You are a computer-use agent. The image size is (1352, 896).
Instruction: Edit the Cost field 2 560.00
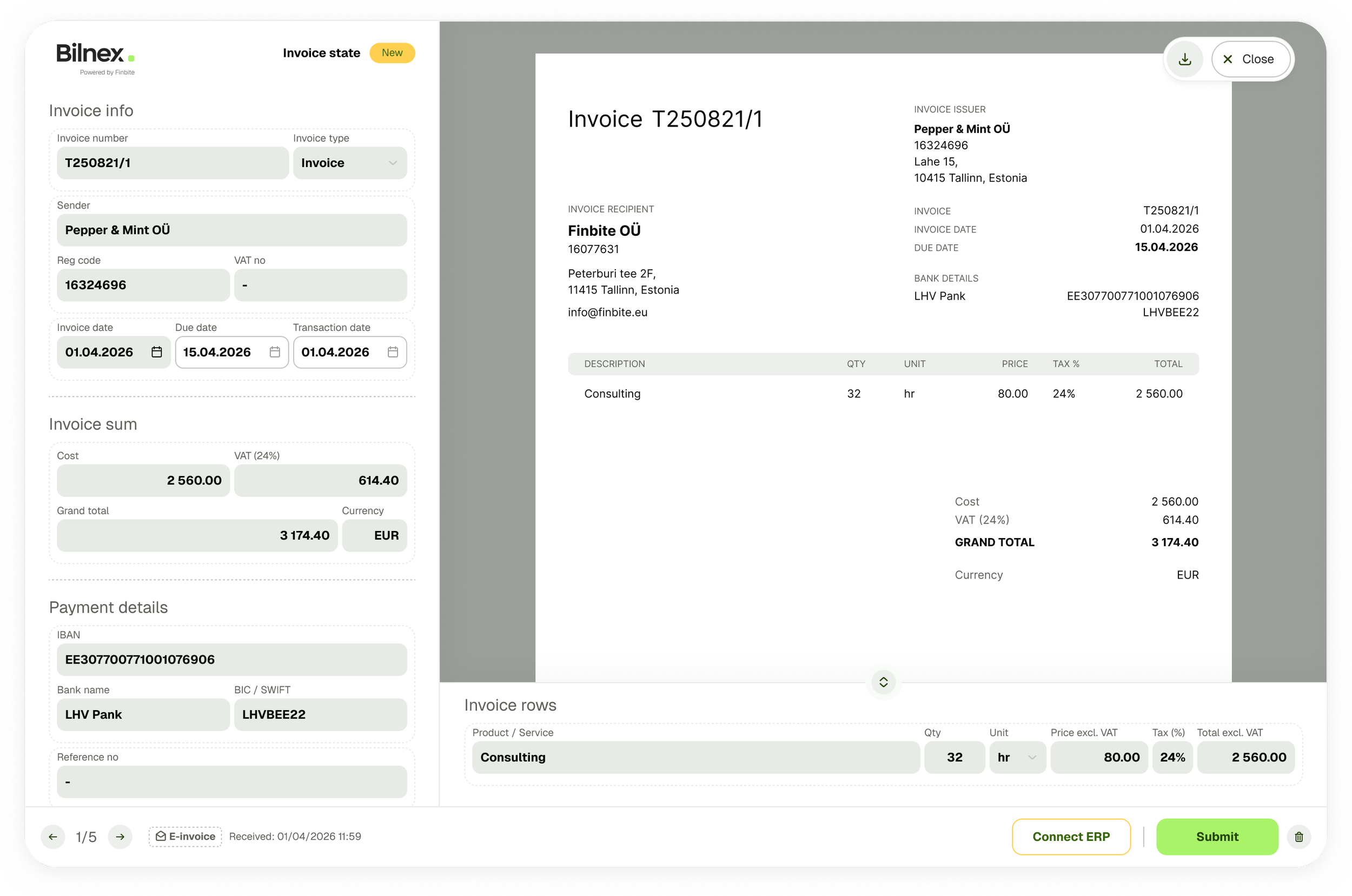pyautogui.click(x=143, y=480)
